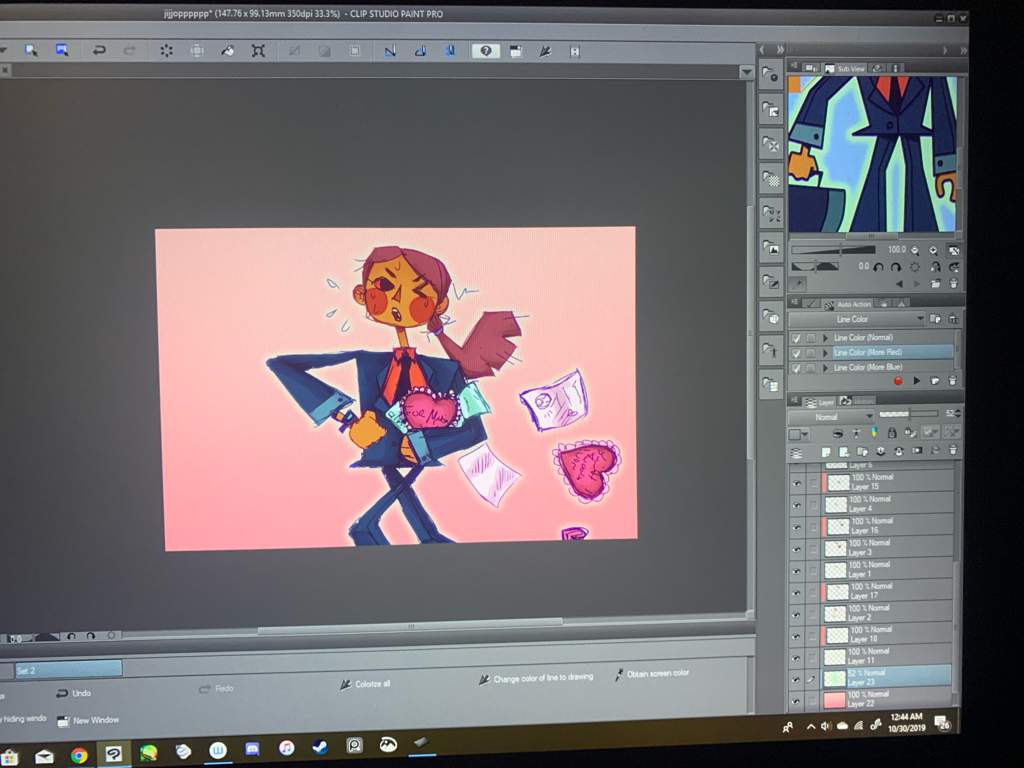Viewport: 1024px width, 768px height.
Task: Click Obtain screen color button
Action: (x=652, y=674)
